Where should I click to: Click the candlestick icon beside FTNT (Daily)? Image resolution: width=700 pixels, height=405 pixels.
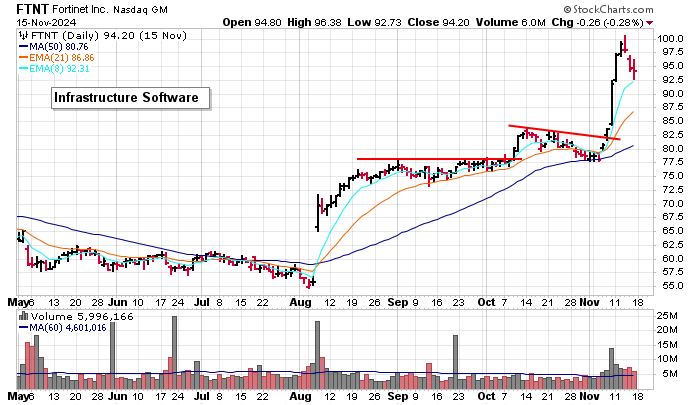[23, 36]
